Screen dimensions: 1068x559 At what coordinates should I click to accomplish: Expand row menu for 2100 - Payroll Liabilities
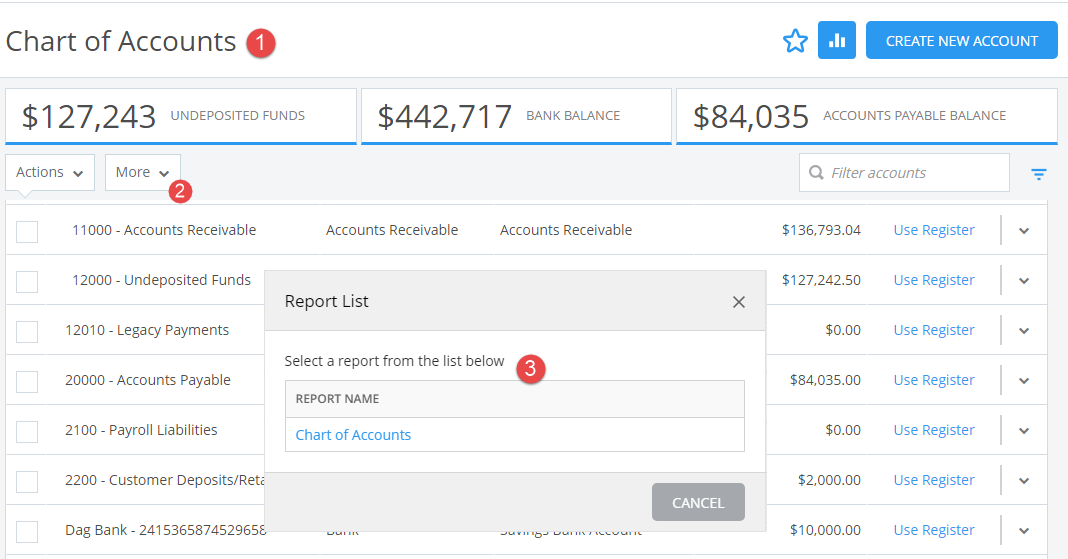click(x=1024, y=431)
